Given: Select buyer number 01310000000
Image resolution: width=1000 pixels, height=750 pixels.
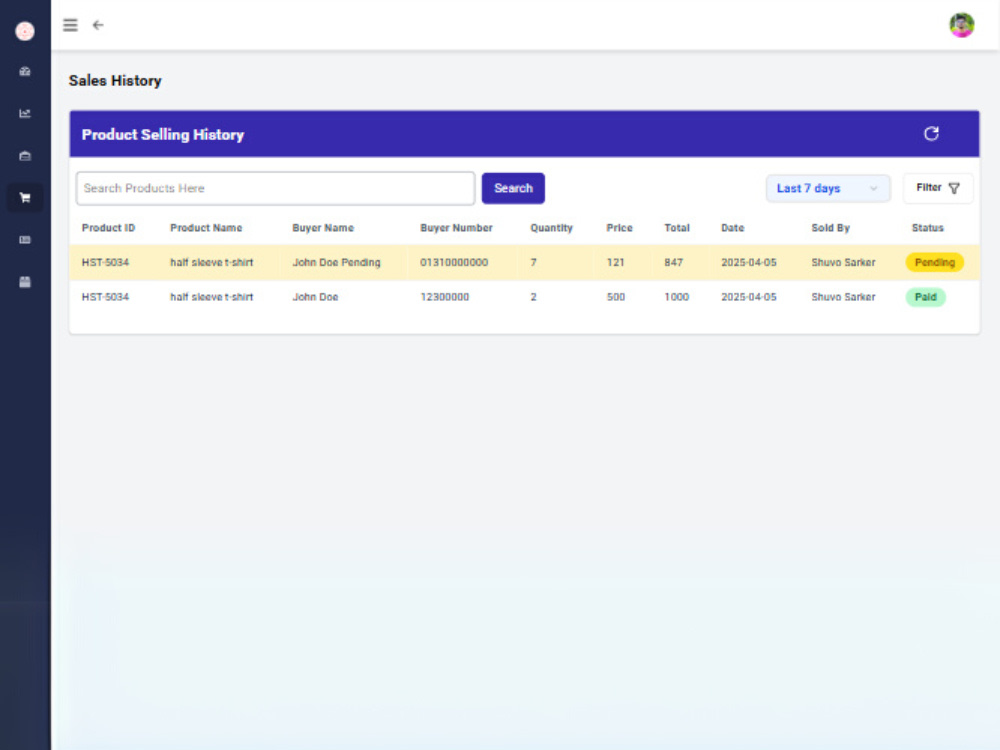Looking at the screenshot, I should click(x=454, y=262).
